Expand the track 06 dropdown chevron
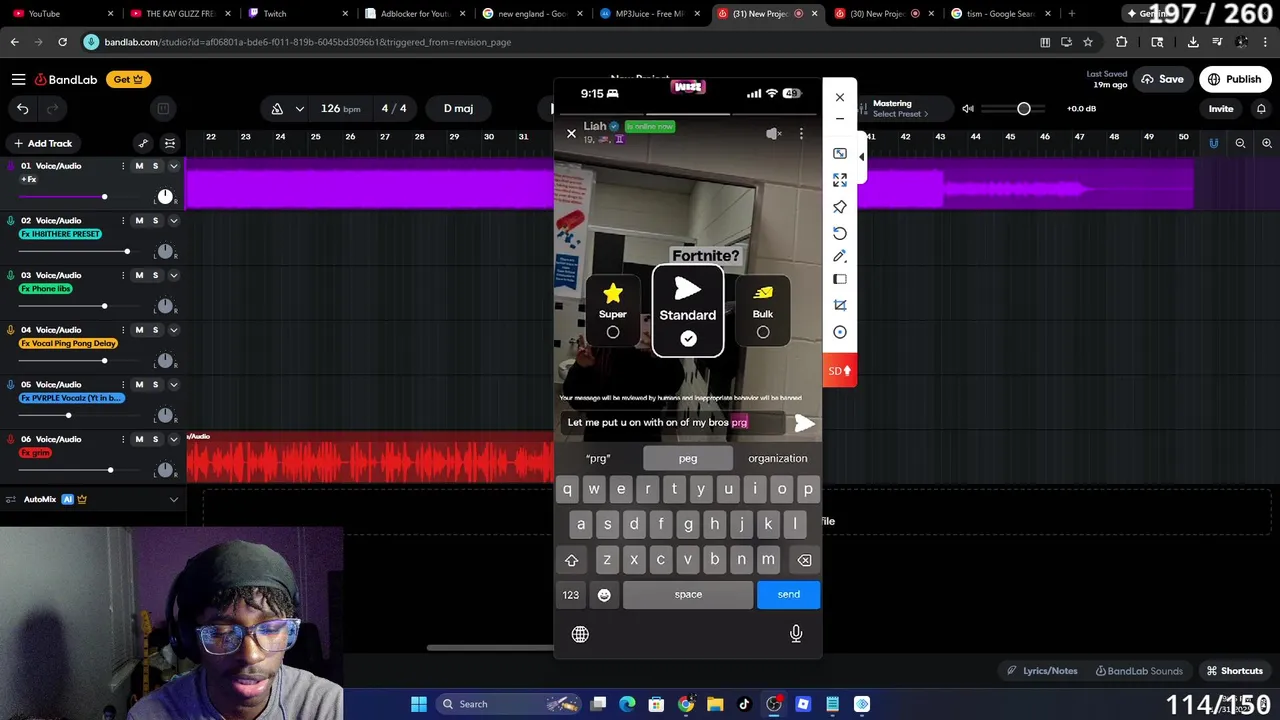Image resolution: width=1280 pixels, height=720 pixels. point(173,439)
